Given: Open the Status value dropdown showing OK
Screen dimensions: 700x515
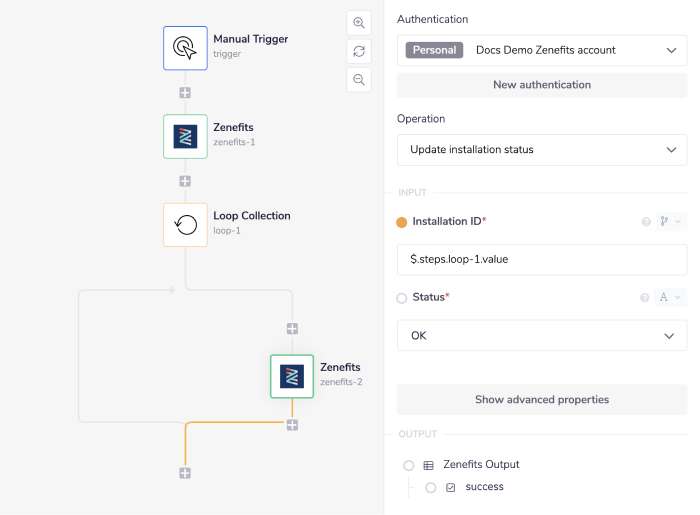Looking at the screenshot, I should (x=541, y=336).
